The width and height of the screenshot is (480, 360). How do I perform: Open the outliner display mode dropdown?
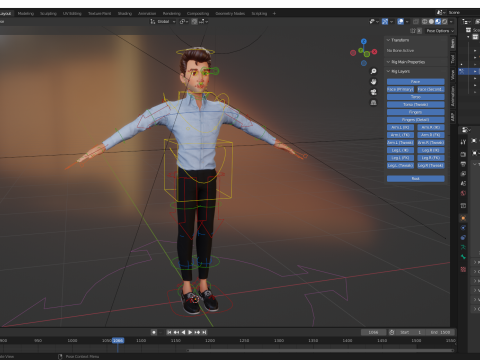coord(466,22)
